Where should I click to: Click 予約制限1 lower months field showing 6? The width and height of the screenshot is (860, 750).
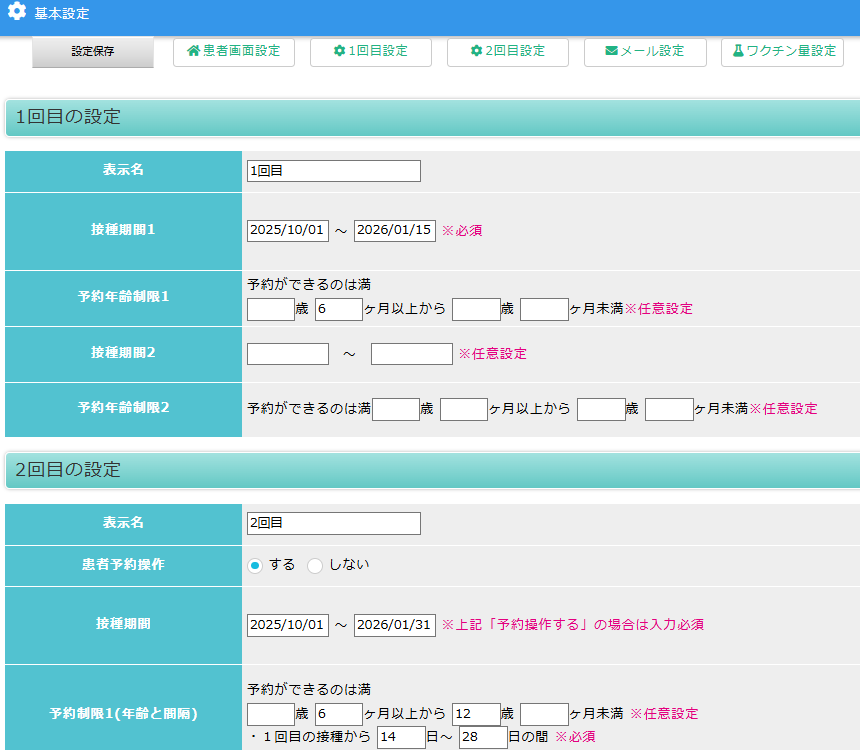click(339, 714)
